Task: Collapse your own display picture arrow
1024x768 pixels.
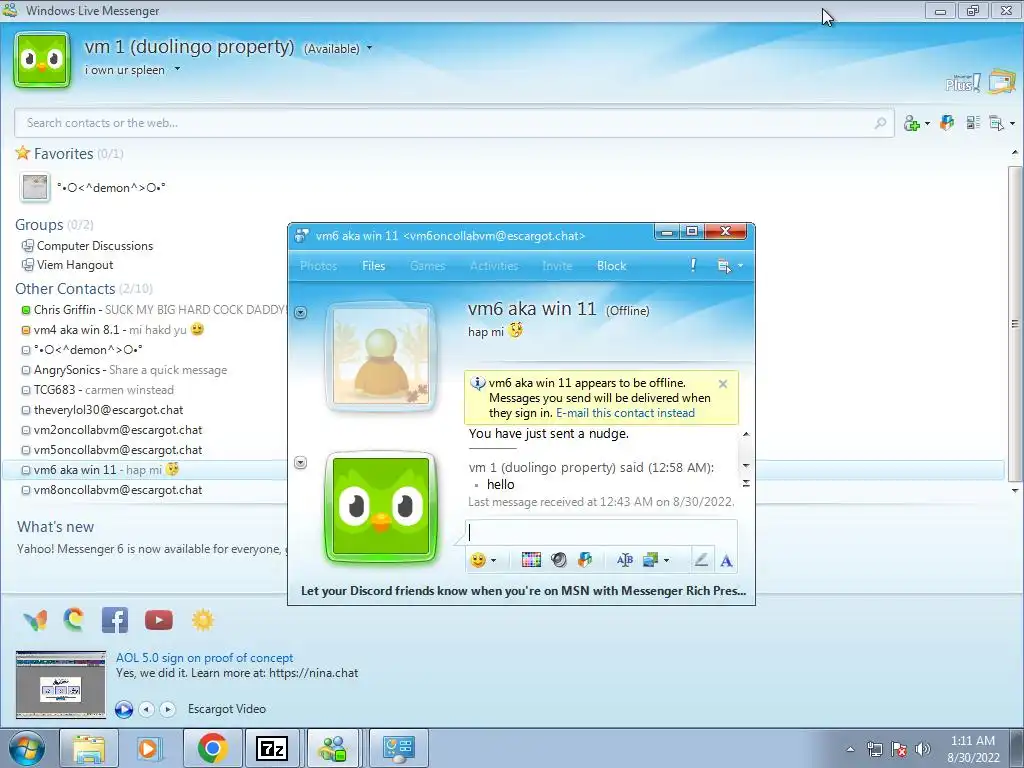Action: click(300, 463)
